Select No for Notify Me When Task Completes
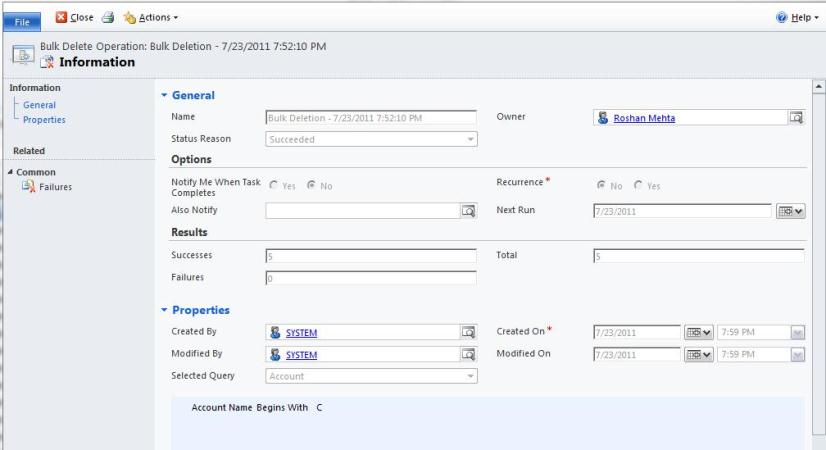This screenshot has width=826, height=450. [311, 186]
